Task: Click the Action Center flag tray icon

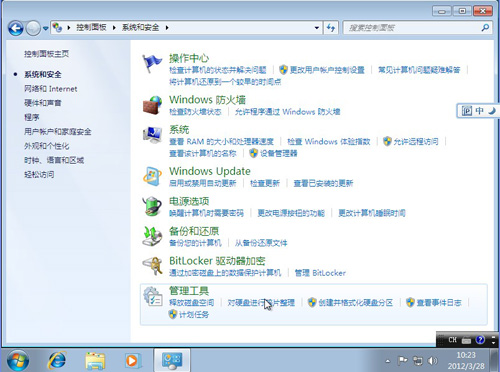Action: coord(403,360)
